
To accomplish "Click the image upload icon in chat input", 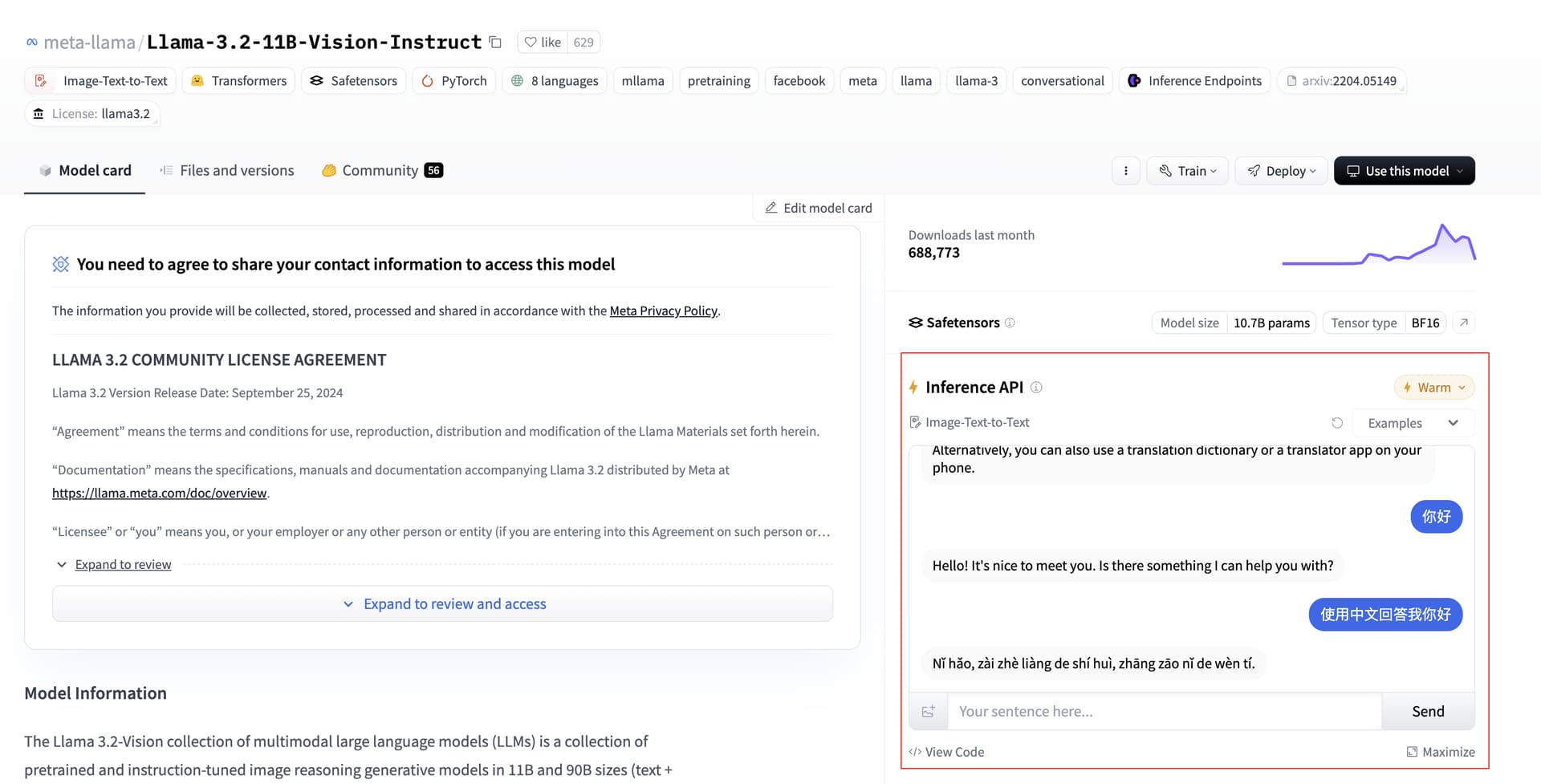I will (929, 711).
